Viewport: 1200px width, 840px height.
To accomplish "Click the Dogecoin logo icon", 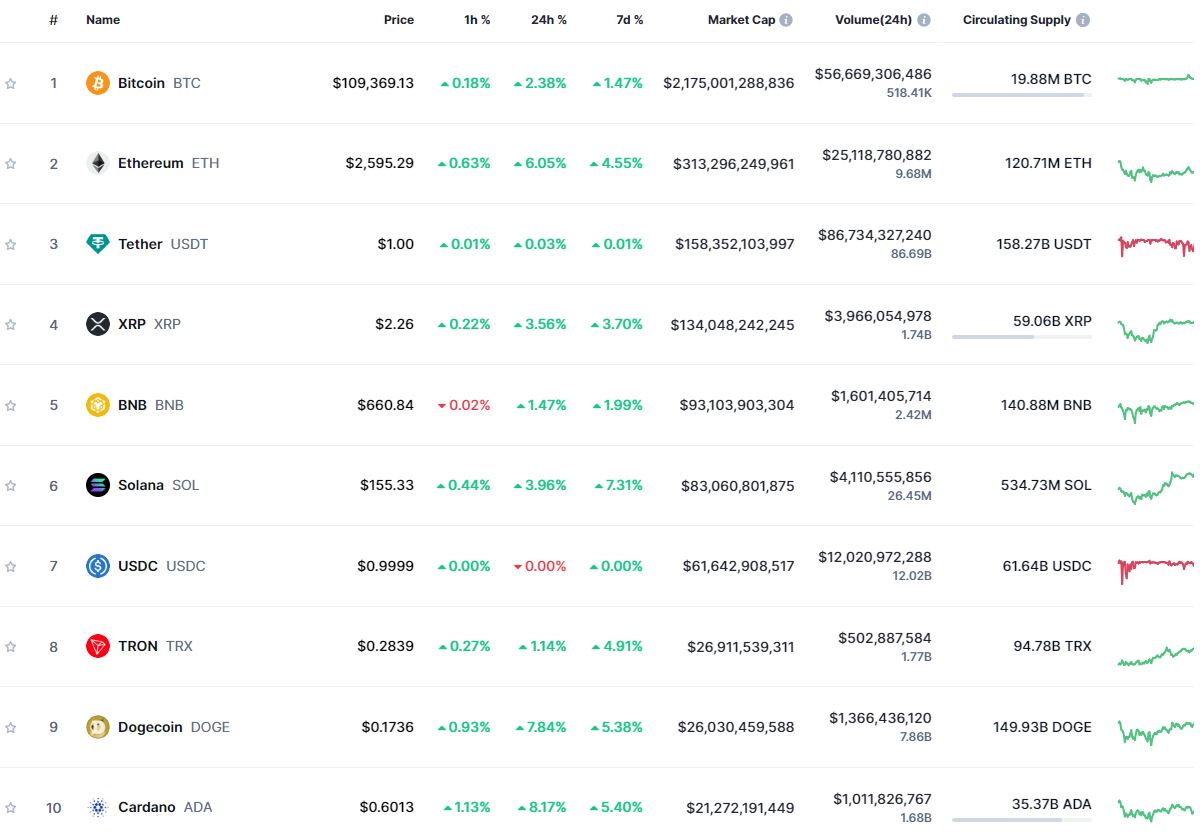I will [x=97, y=727].
